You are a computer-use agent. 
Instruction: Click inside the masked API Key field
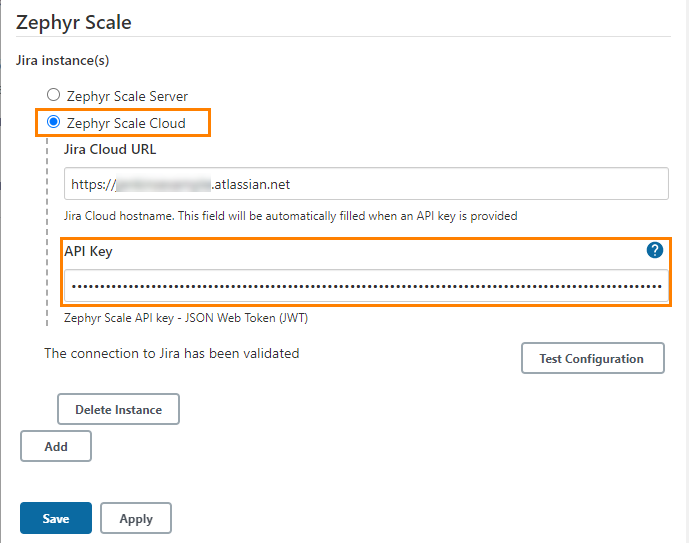366,286
